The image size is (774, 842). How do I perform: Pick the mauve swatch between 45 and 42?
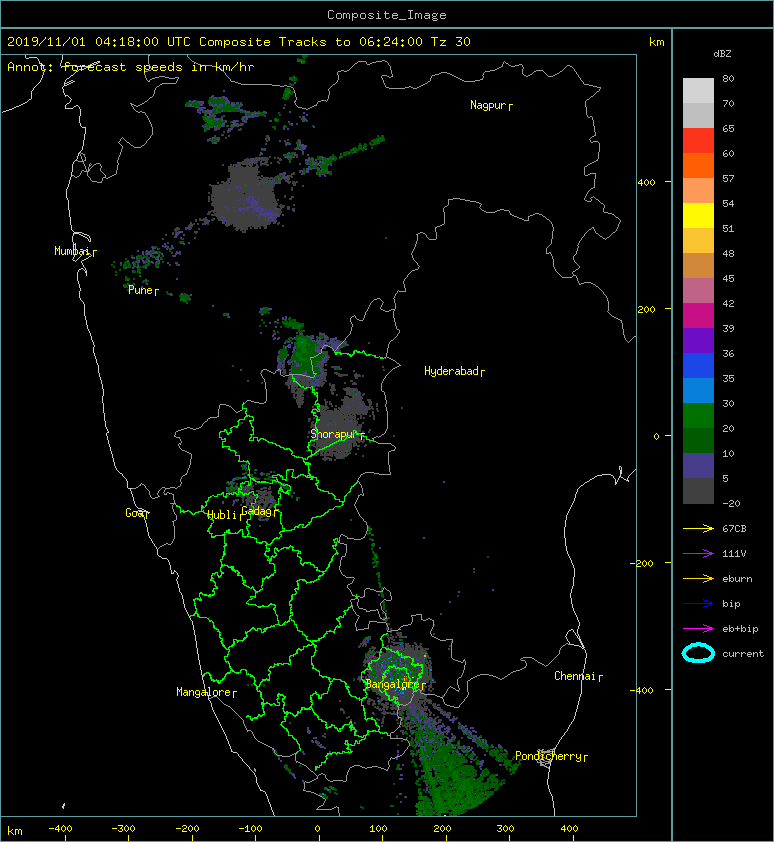698,291
